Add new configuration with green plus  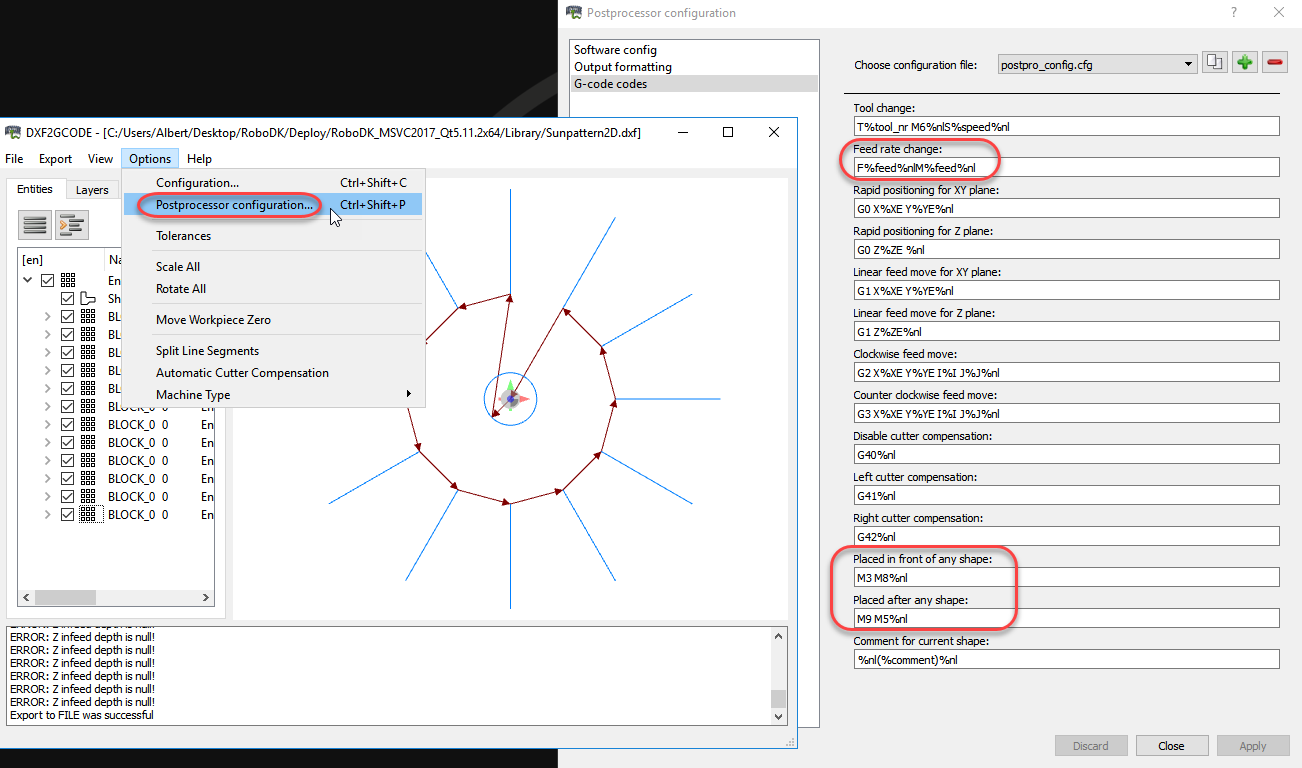(1244, 63)
